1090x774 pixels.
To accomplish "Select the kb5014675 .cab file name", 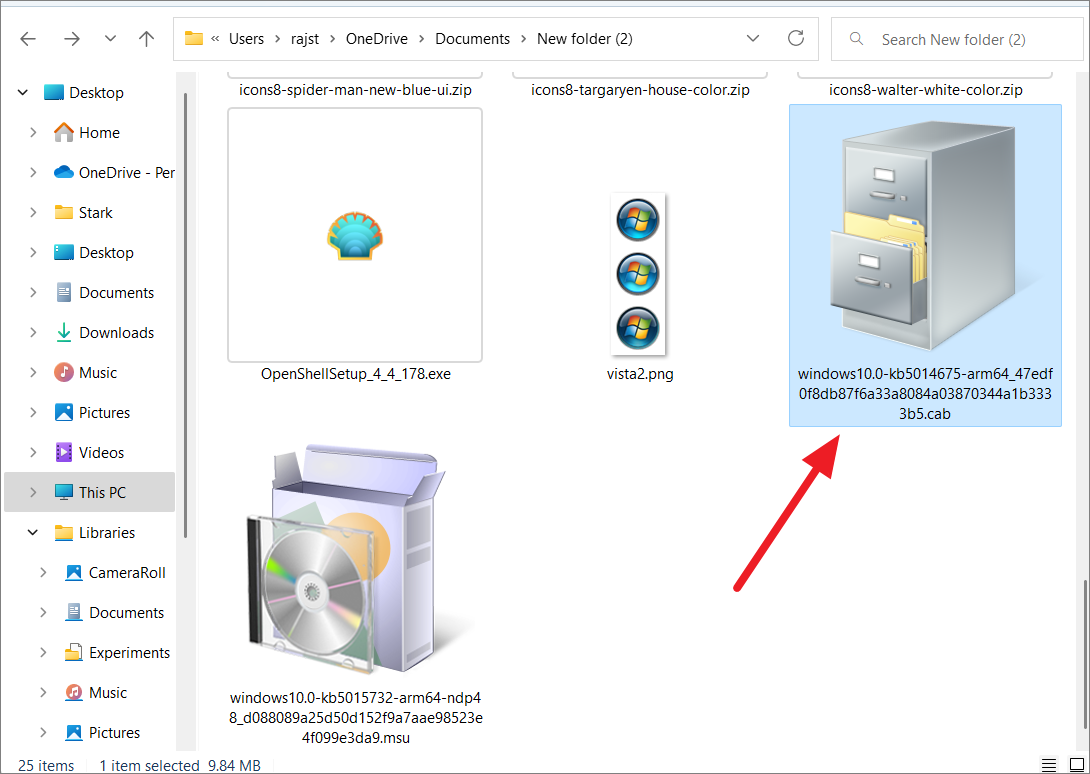I will tap(925, 394).
